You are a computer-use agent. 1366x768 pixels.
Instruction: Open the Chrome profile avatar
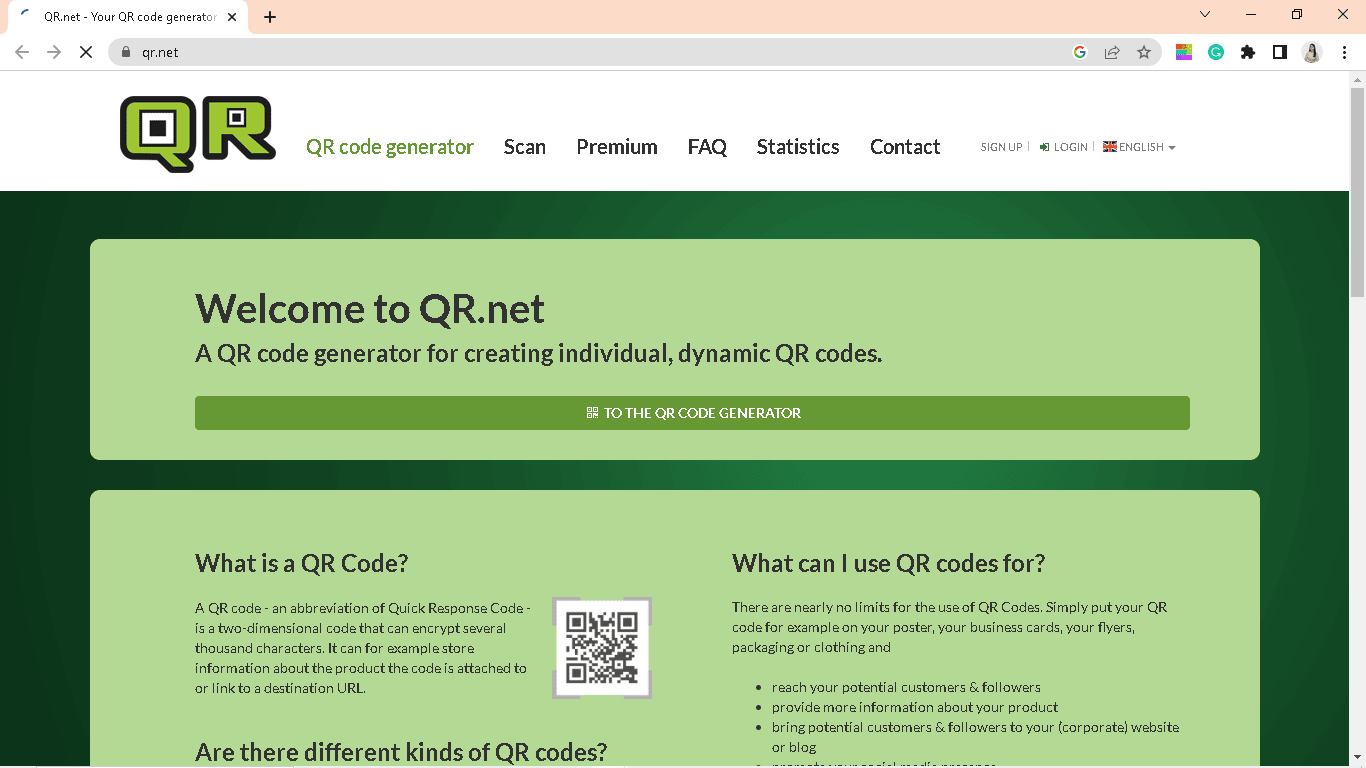pyautogui.click(x=1312, y=52)
